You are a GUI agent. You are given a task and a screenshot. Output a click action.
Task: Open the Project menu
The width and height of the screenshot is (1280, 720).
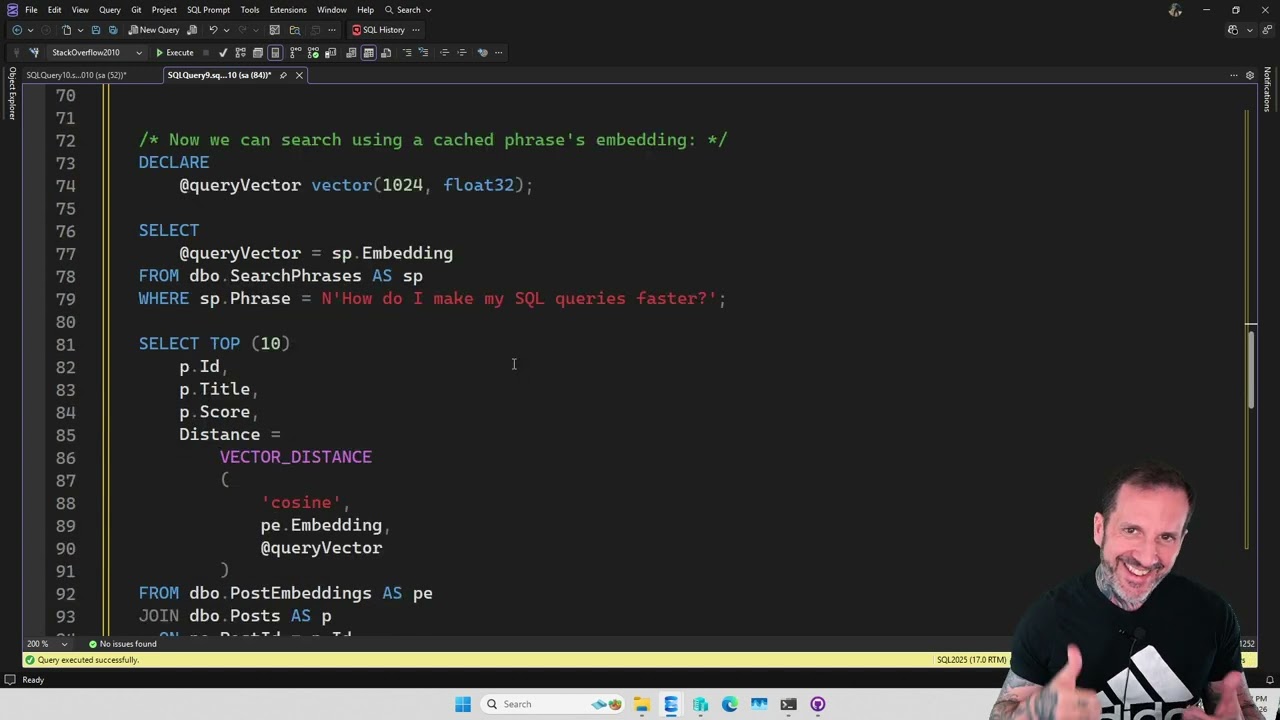[x=164, y=10]
